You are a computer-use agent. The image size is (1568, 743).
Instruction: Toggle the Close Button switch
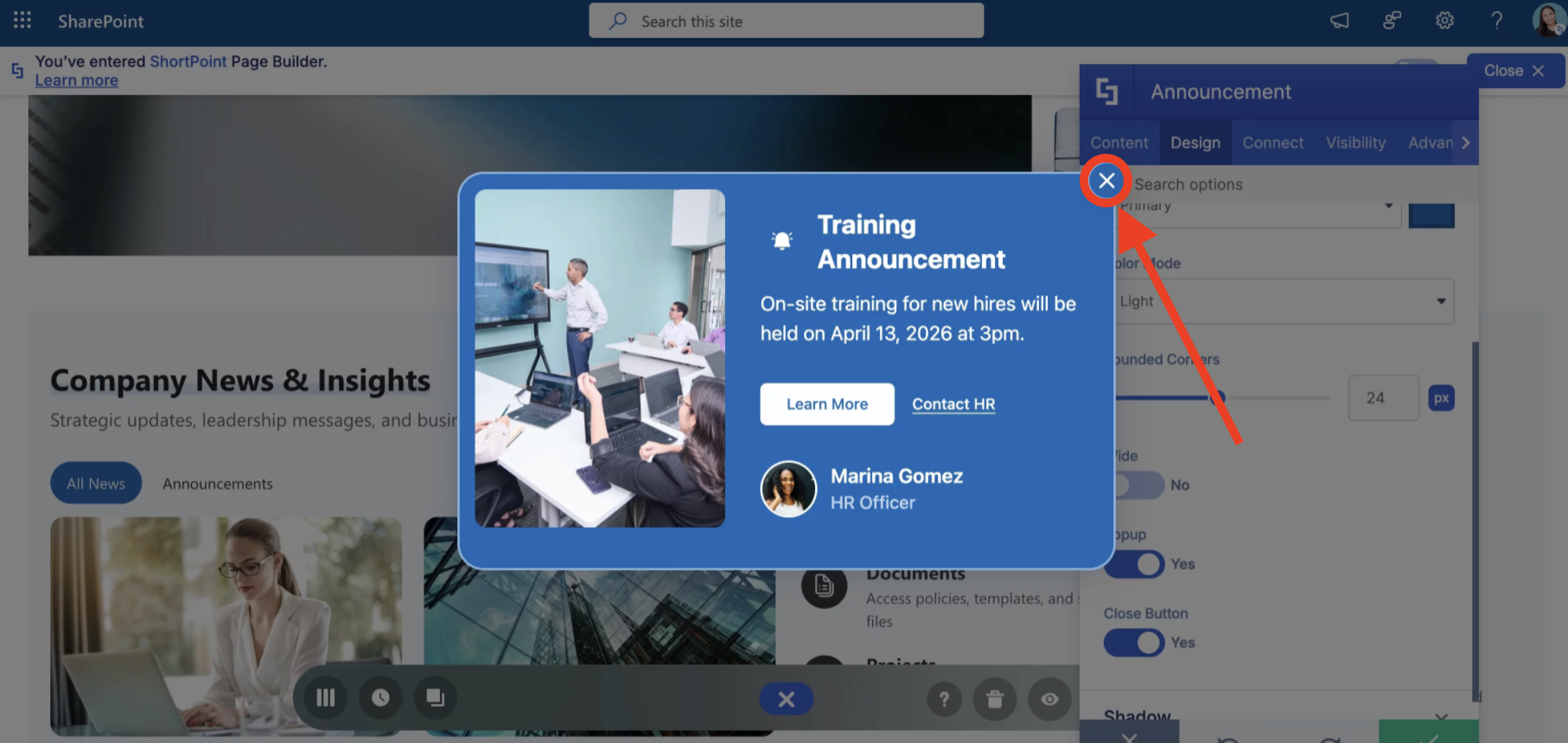click(1135, 643)
